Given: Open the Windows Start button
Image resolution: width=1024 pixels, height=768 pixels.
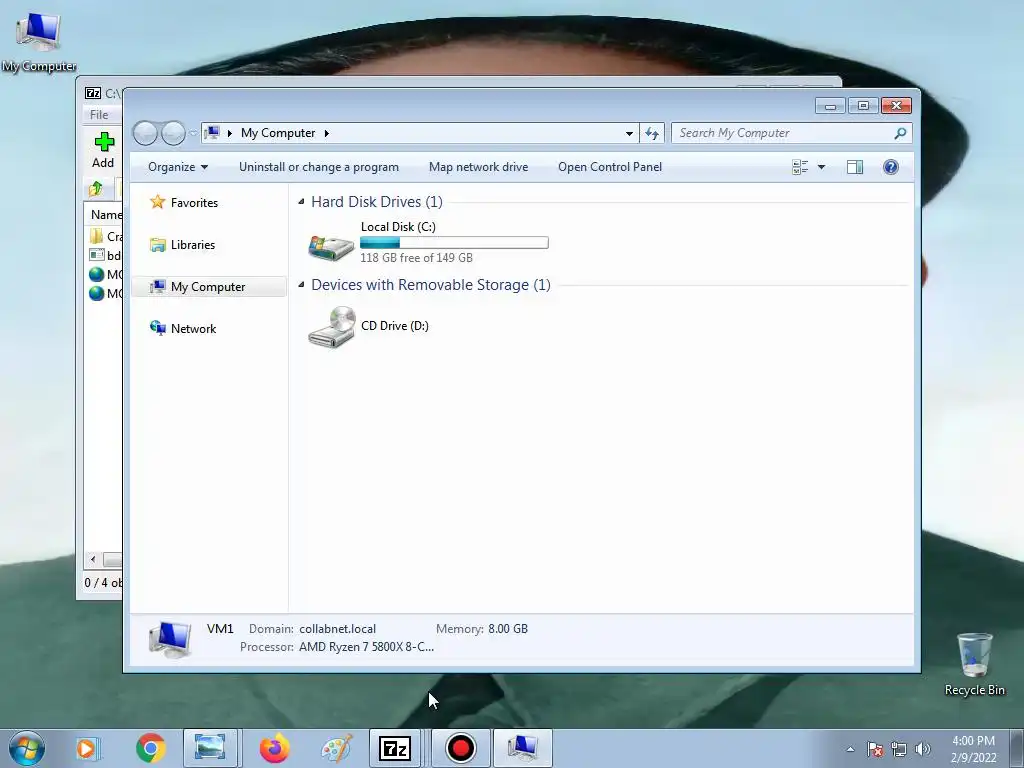Looking at the screenshot, I should 26,748.
